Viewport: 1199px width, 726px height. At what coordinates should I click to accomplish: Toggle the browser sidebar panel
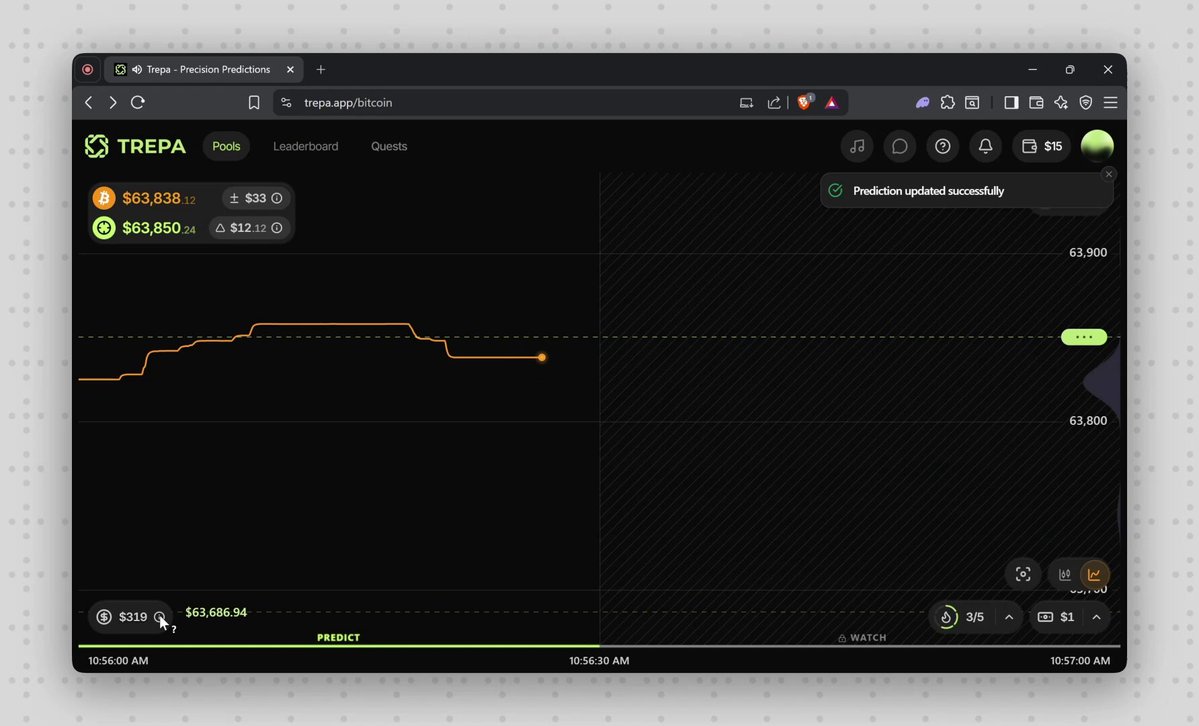1011,103
